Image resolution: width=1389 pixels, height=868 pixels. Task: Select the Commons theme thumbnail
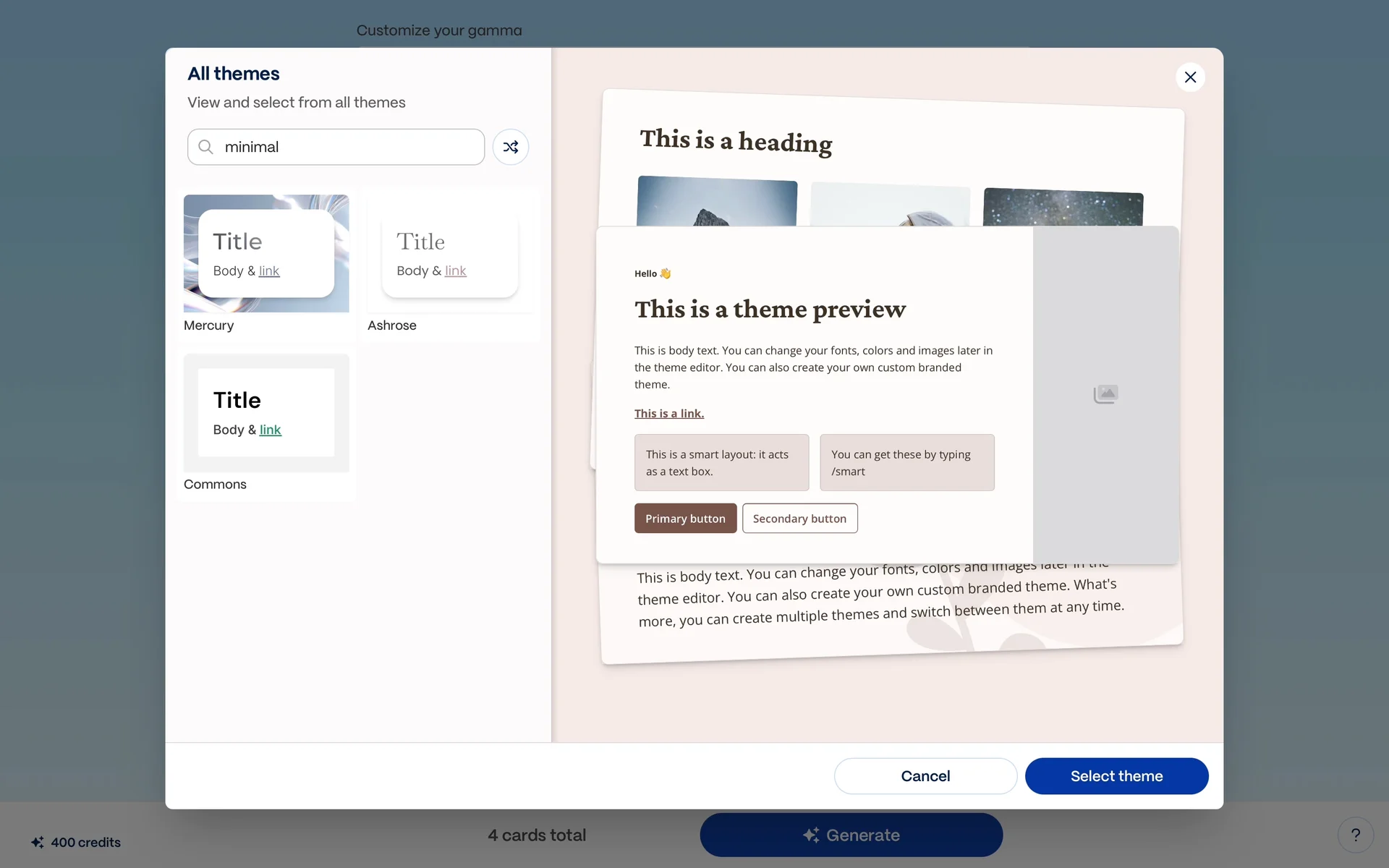(x=266, y=412)
